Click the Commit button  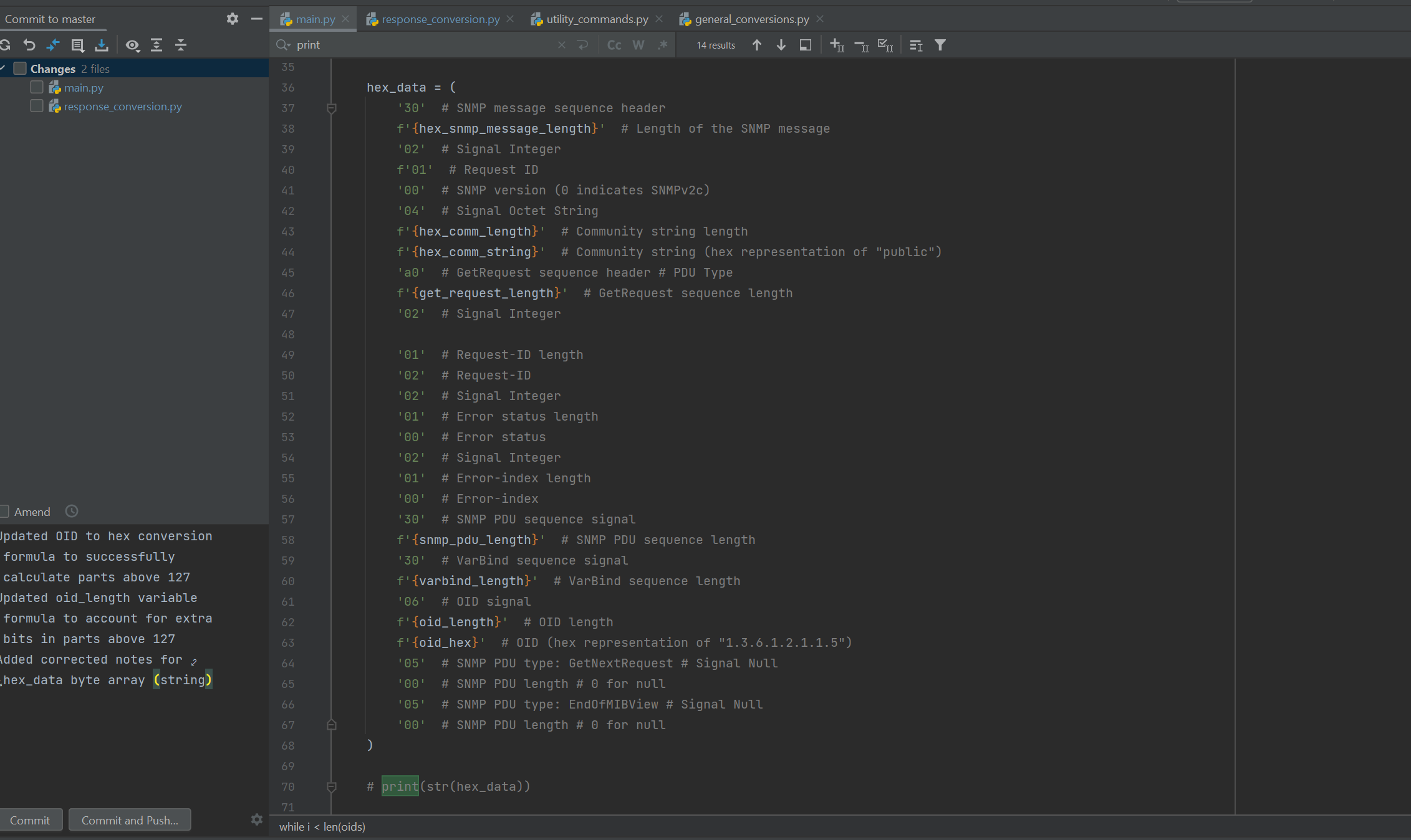(30, 819)
